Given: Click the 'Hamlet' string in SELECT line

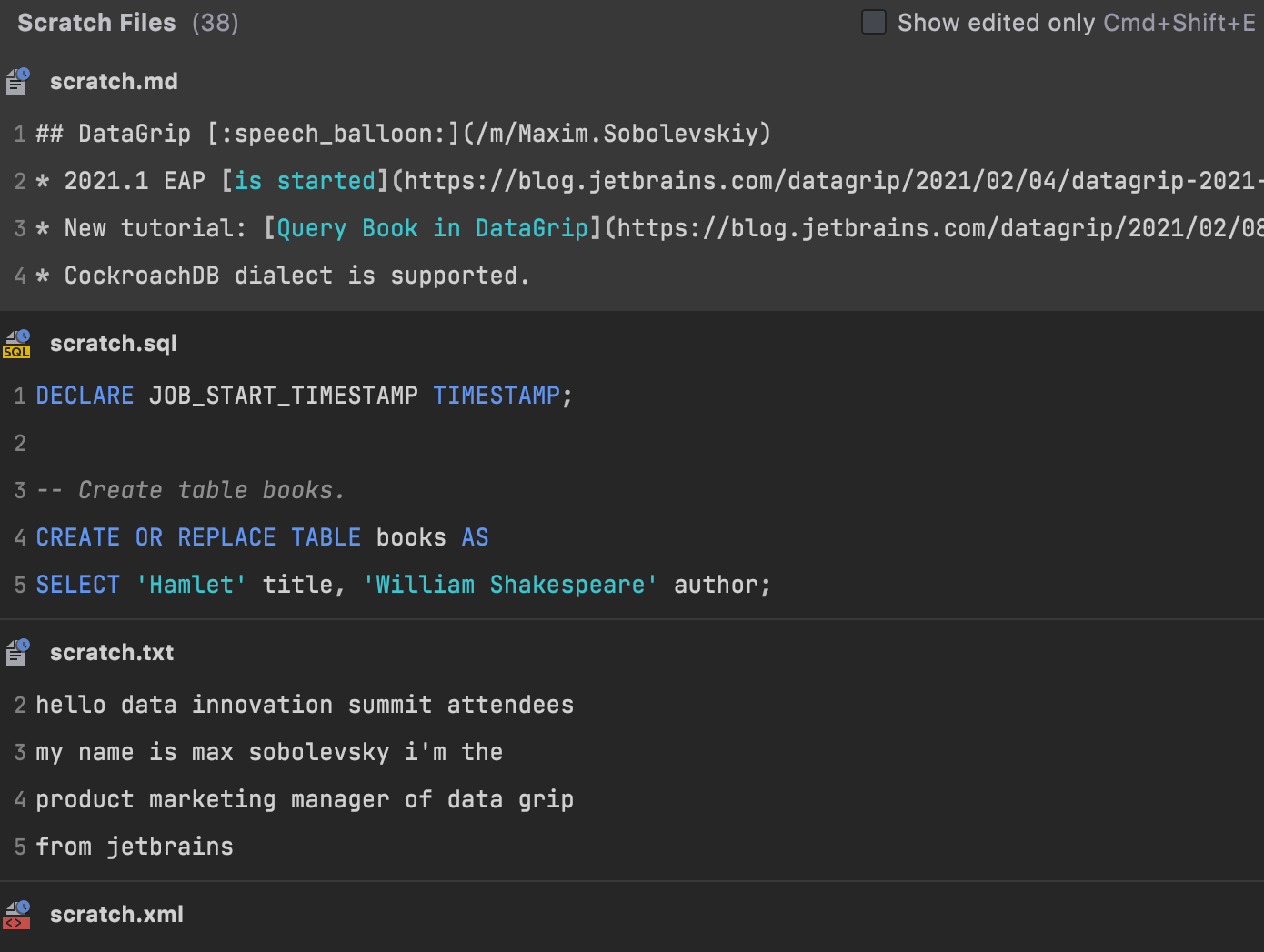Looking at the screenshot, I should point(191,585).
